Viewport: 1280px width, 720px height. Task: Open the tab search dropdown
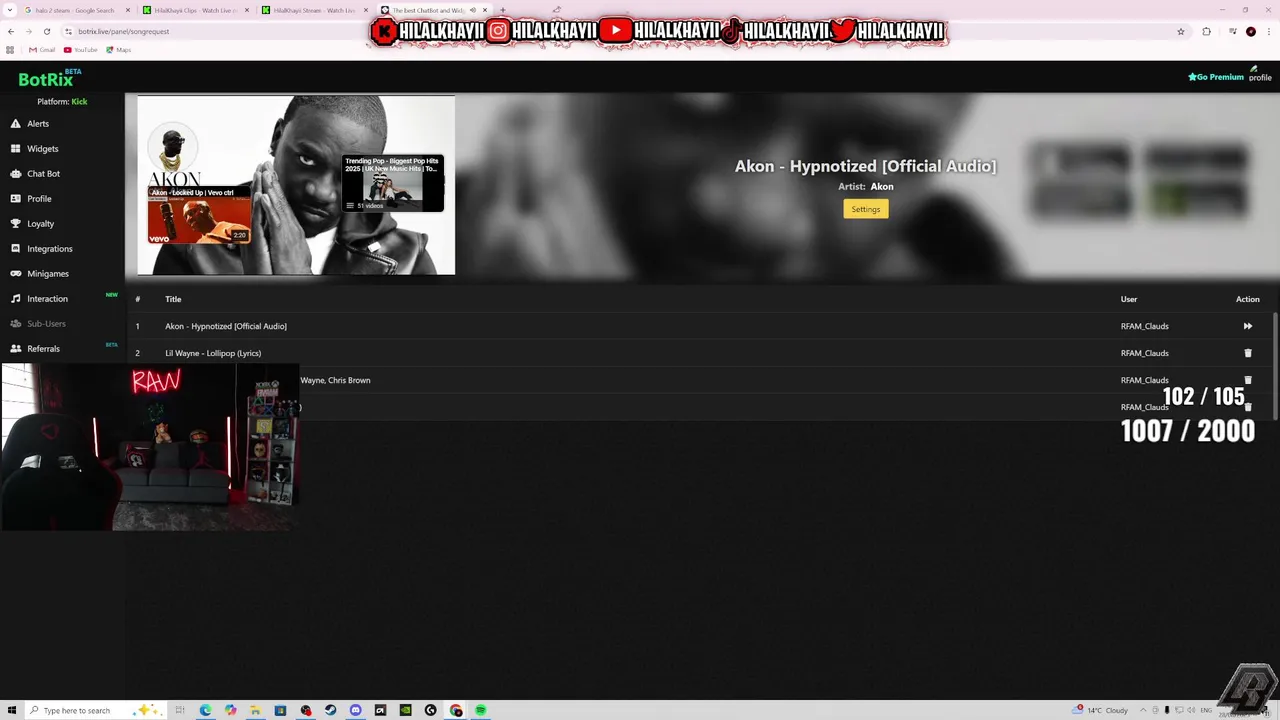9,10
